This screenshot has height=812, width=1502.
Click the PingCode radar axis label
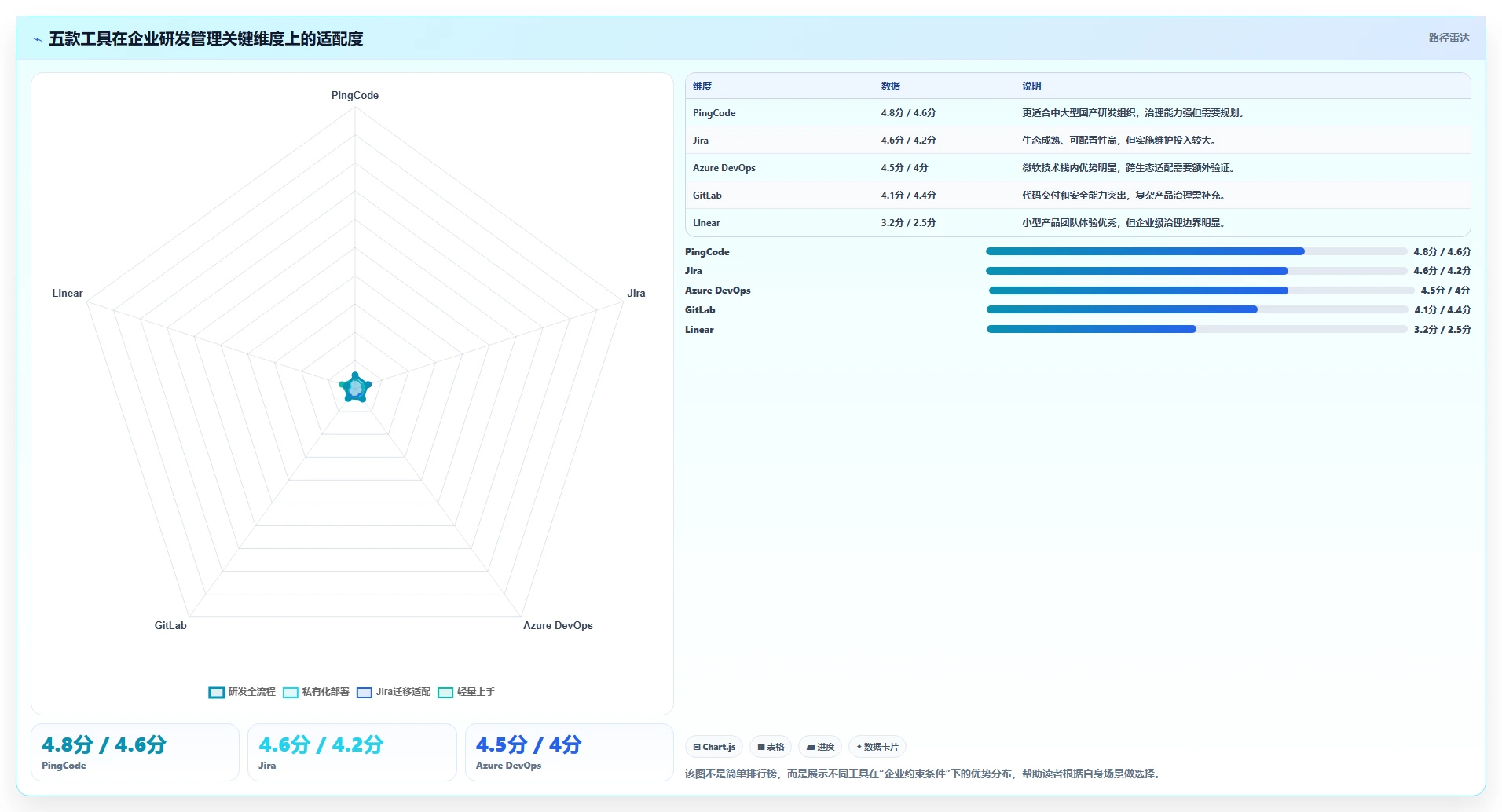click(355, 95)
